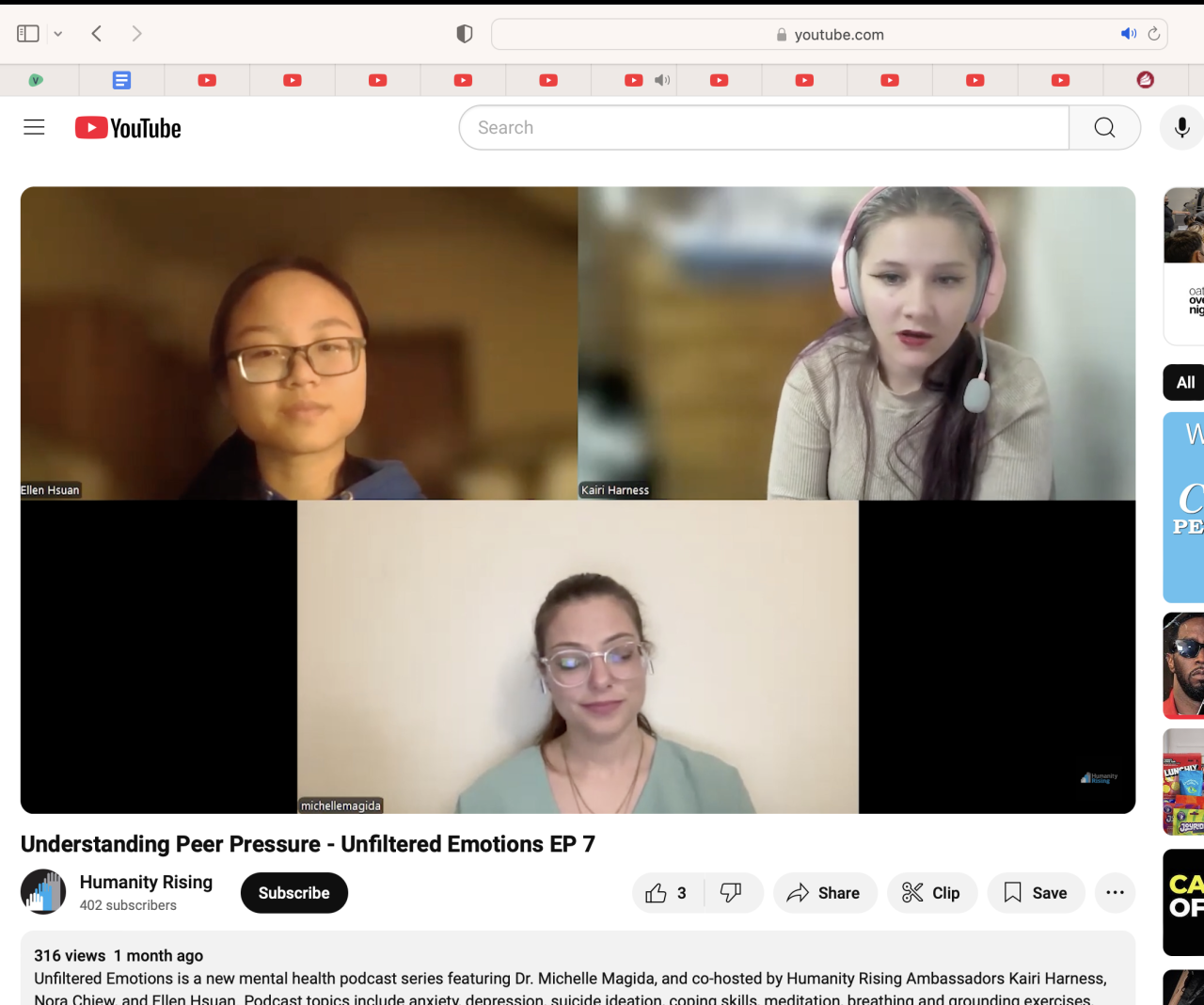Switch to the pinned green V tab
Viewport: 1204px width, 1005px height.
coord(36,80)
